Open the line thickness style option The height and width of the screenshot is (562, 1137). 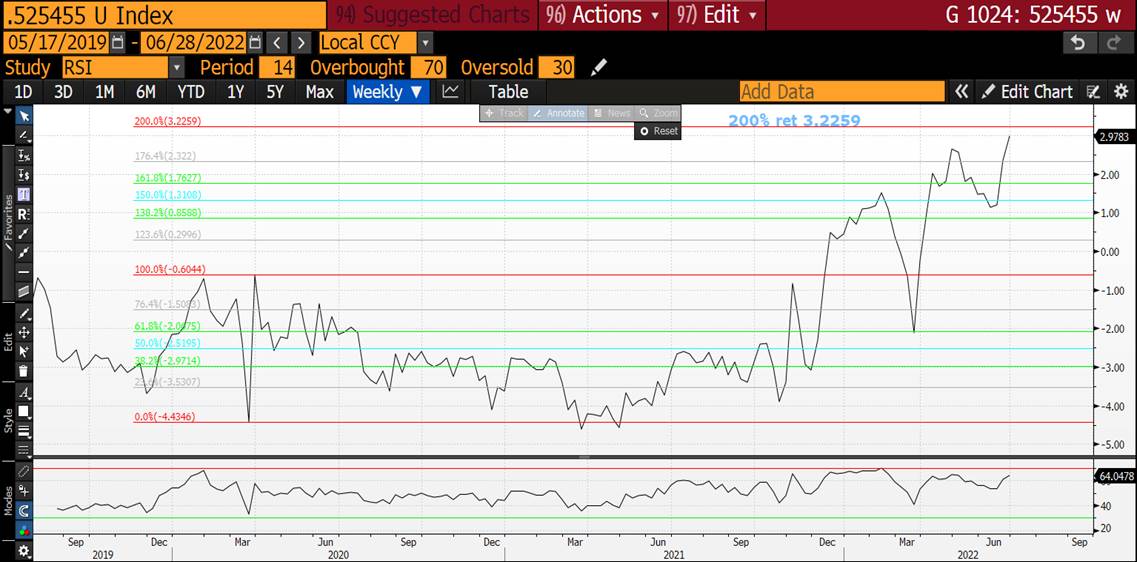(x=24, y=430)
